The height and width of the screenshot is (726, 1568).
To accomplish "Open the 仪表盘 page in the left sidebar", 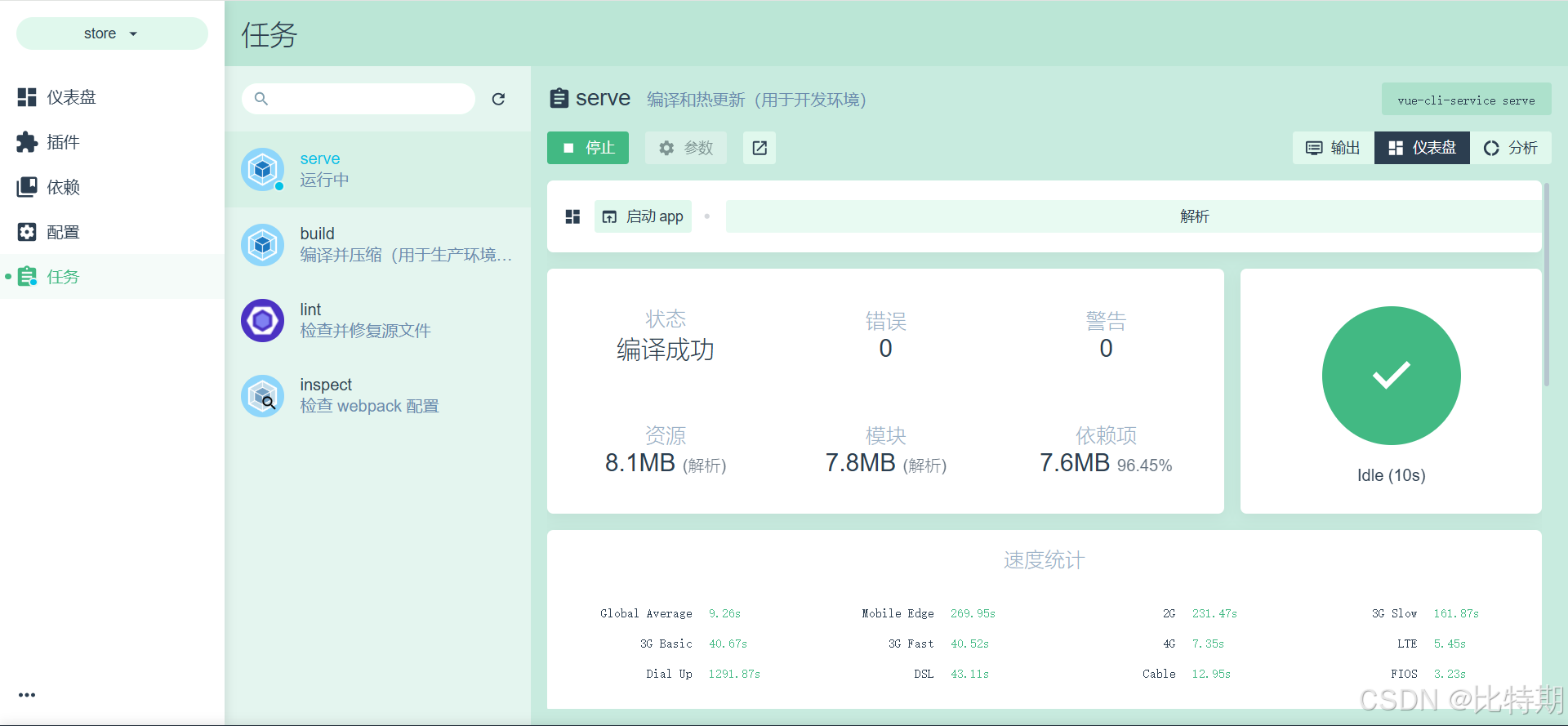I will coord(112,97).
